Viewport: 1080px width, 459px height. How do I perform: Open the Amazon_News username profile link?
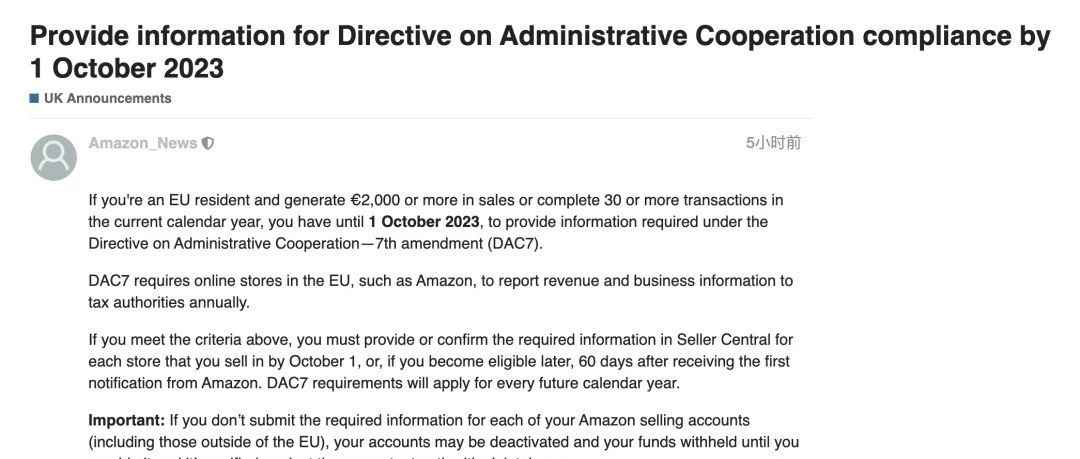click(143, 143)
